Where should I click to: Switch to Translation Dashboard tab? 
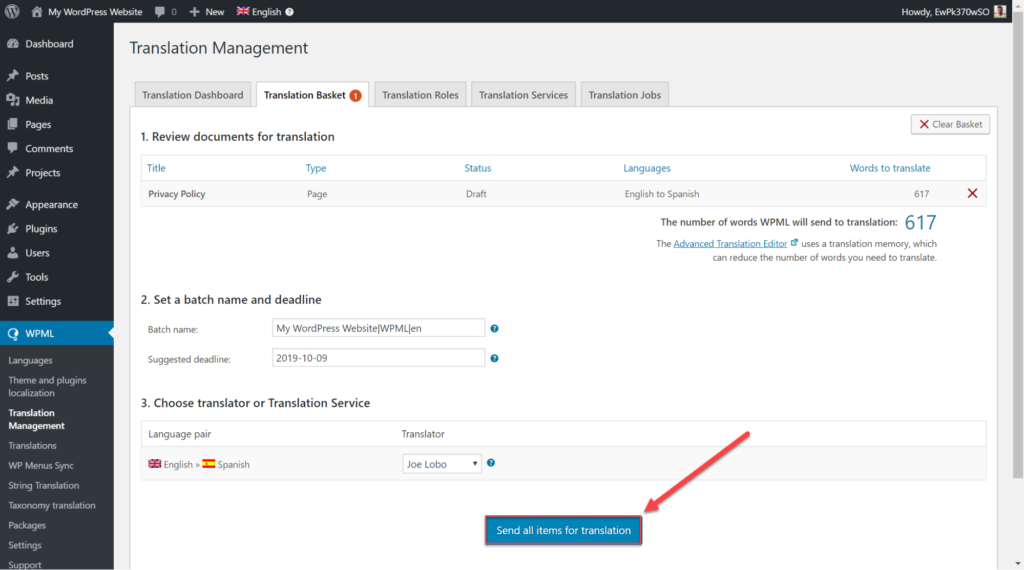(193, 95)
